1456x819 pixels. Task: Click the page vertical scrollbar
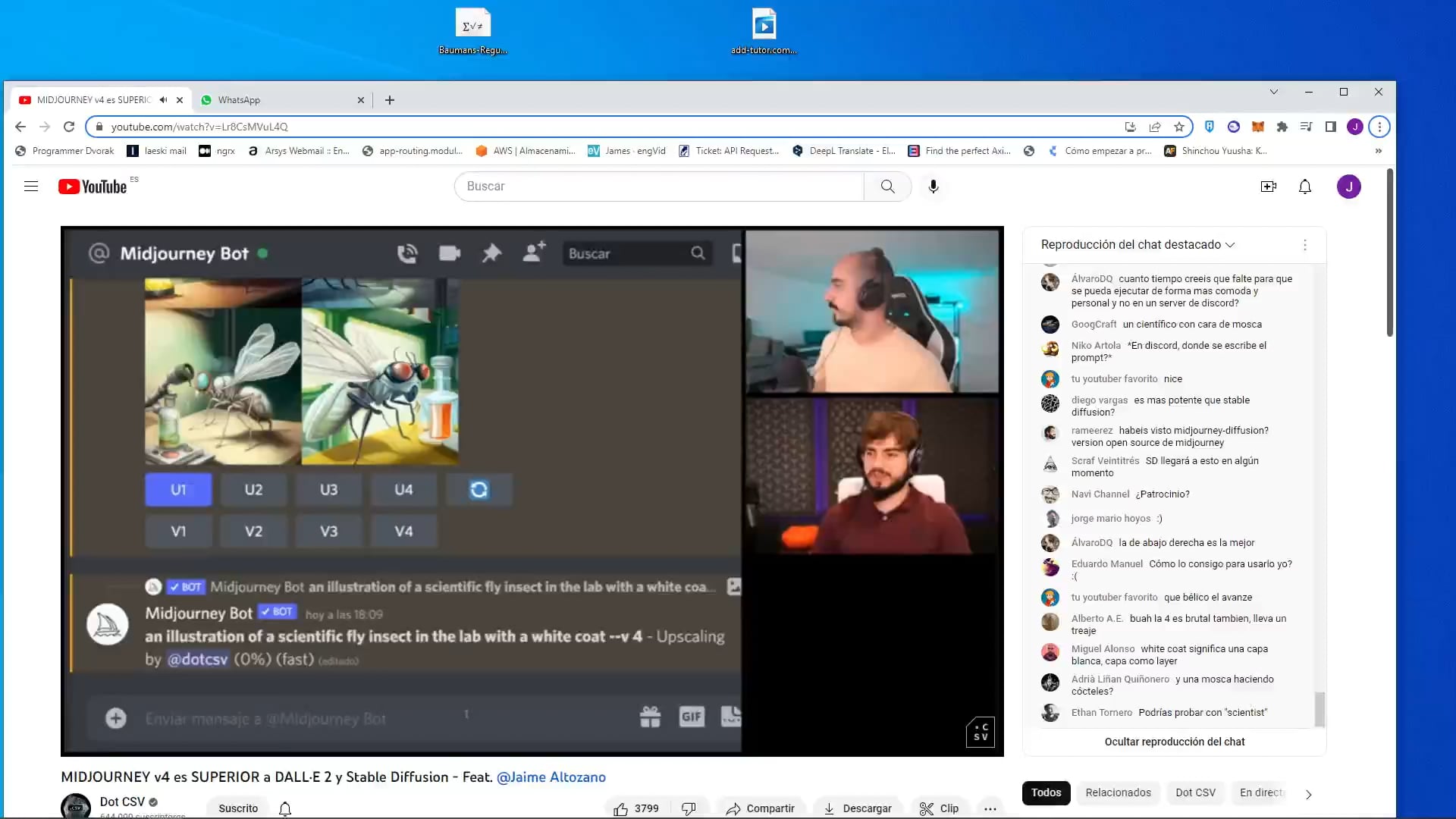click(1389, 254)
